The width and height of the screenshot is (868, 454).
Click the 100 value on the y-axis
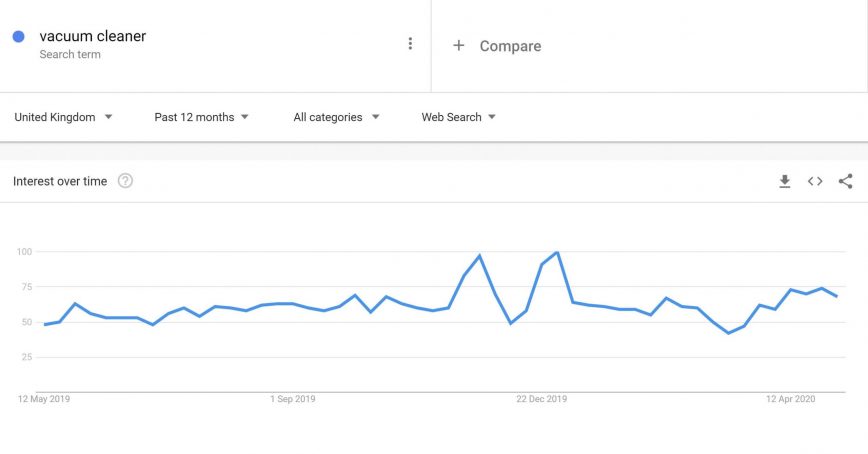pyautogui.click(x=24, y=252)
